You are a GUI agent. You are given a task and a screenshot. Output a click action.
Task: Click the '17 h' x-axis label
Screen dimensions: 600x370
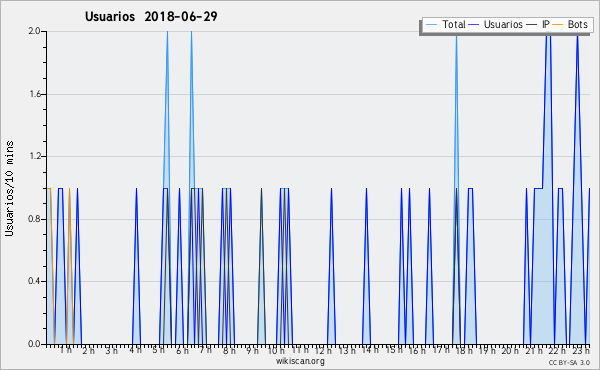441,350
